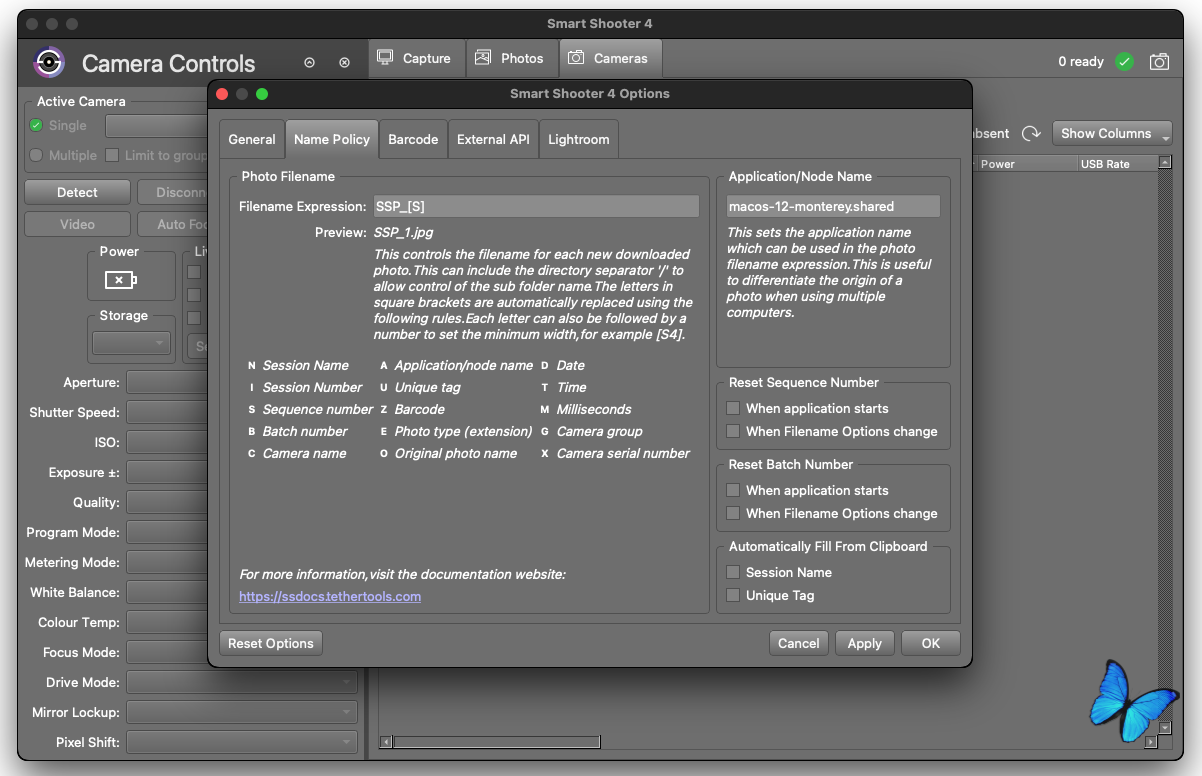
Task: Close the Camera Controls panel
Action: [345, 62]
